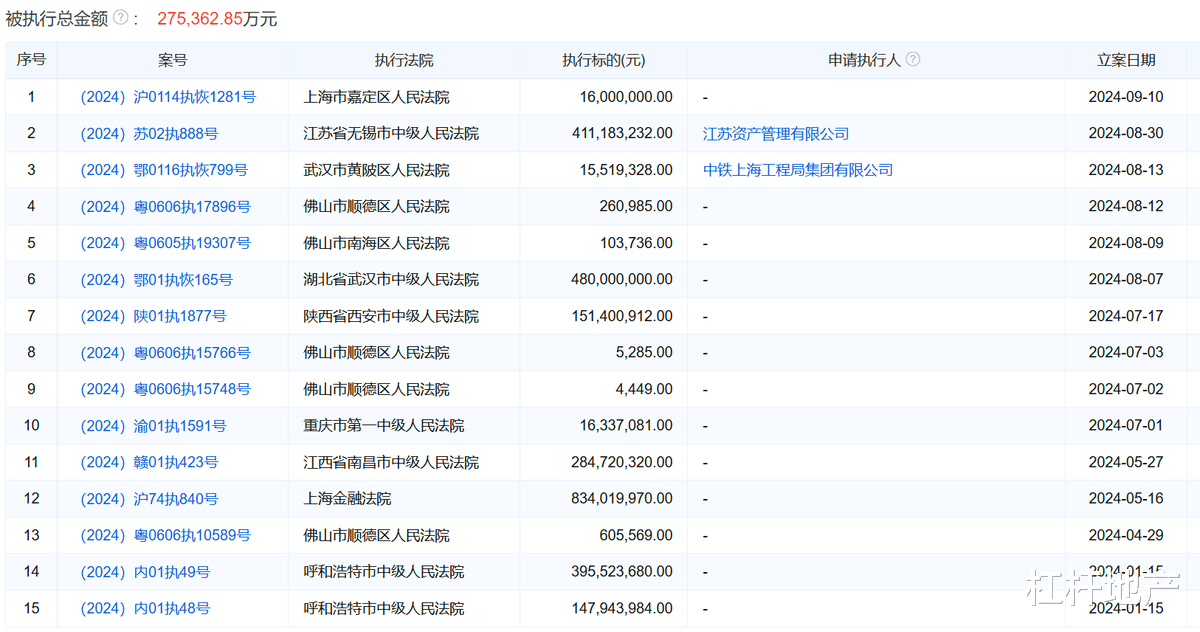Viewport: 1200px width, 632px height.
Task: Click amount 147,943,984.00
Action: pos(622,608)
